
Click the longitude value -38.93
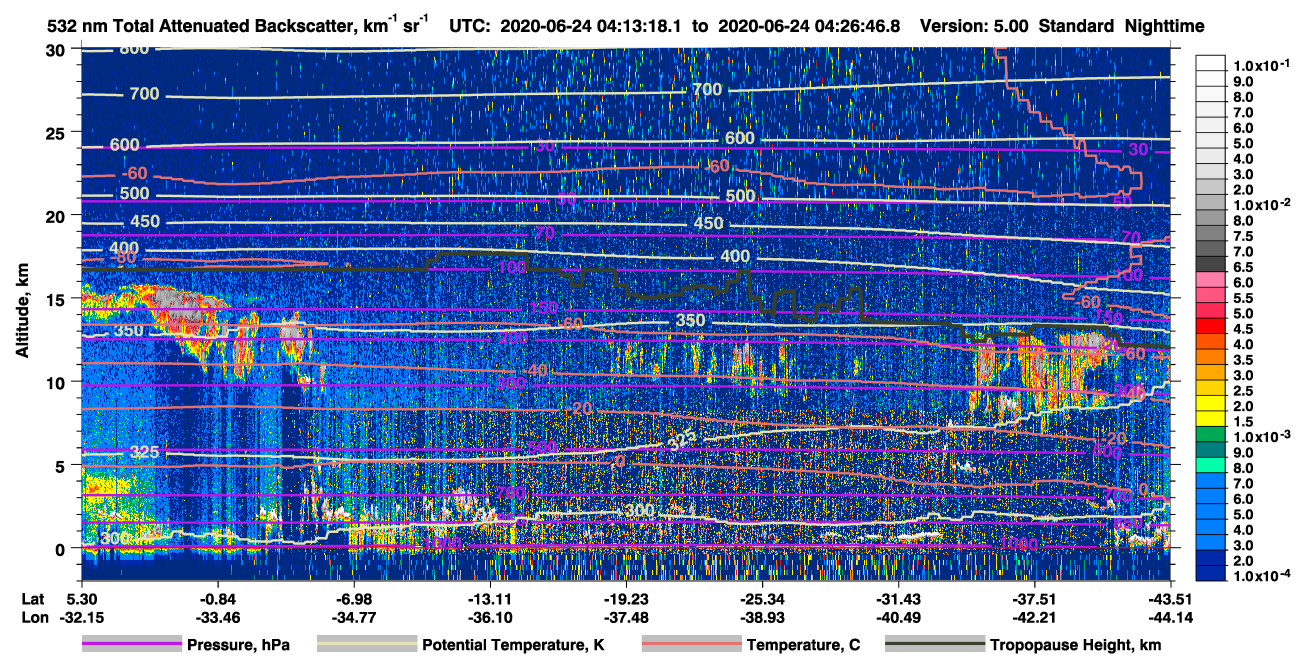[762, 617]
